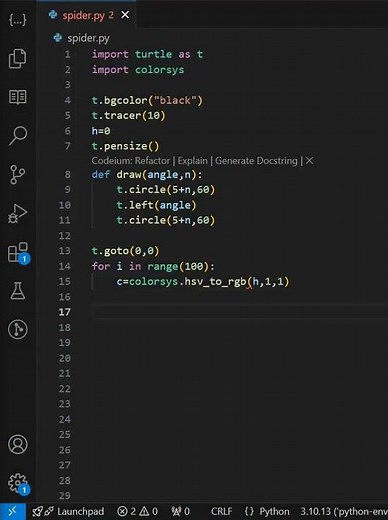Open the Search view

17,135
